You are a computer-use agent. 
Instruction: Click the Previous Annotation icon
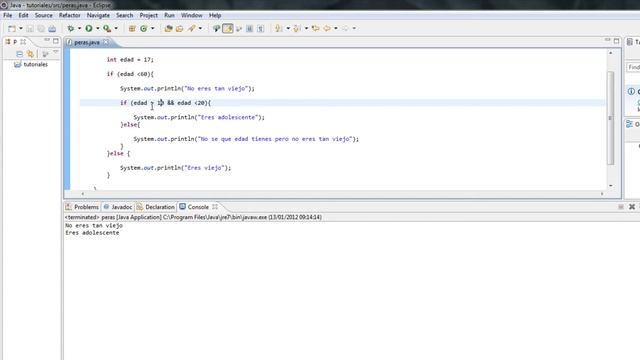coord(297,29)
